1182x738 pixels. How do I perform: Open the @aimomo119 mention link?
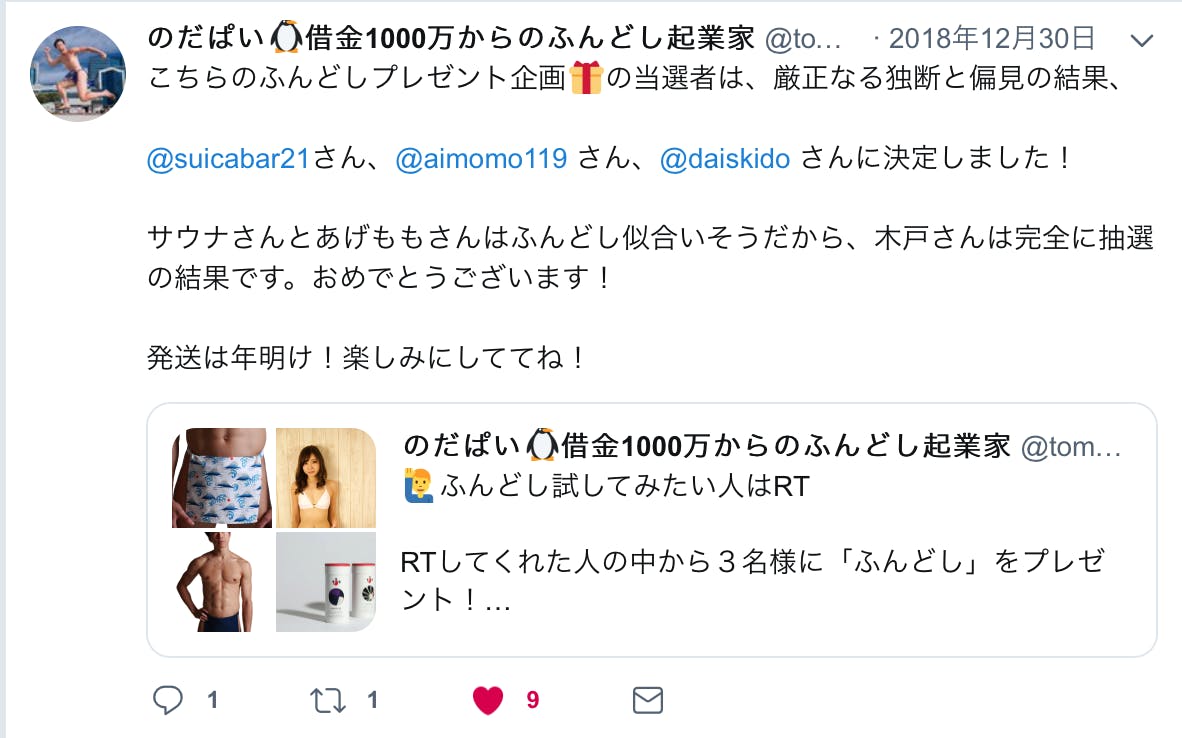[x=481, y=158]
